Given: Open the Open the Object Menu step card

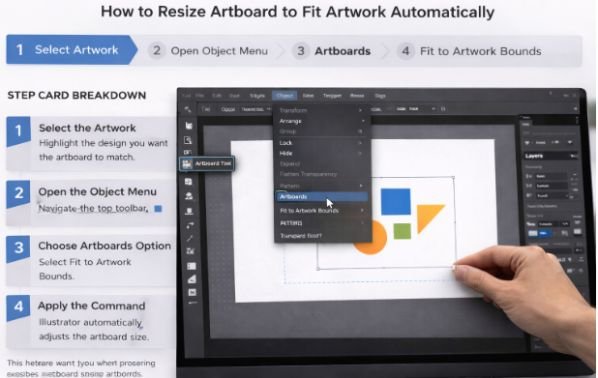Looking at the screenshot, I should 90,203.
